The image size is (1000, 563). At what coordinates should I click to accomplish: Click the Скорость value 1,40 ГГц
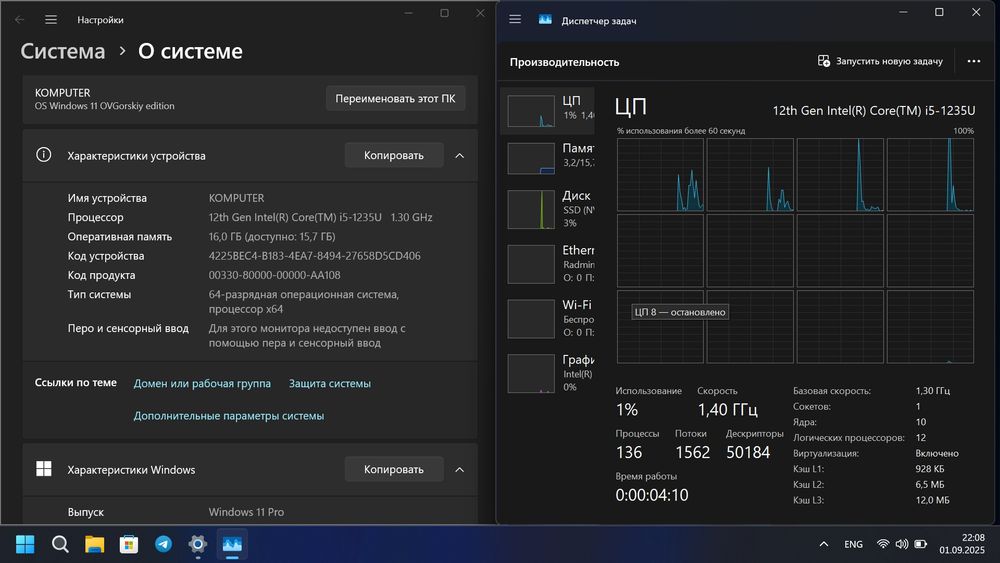(x=727, y=409)
